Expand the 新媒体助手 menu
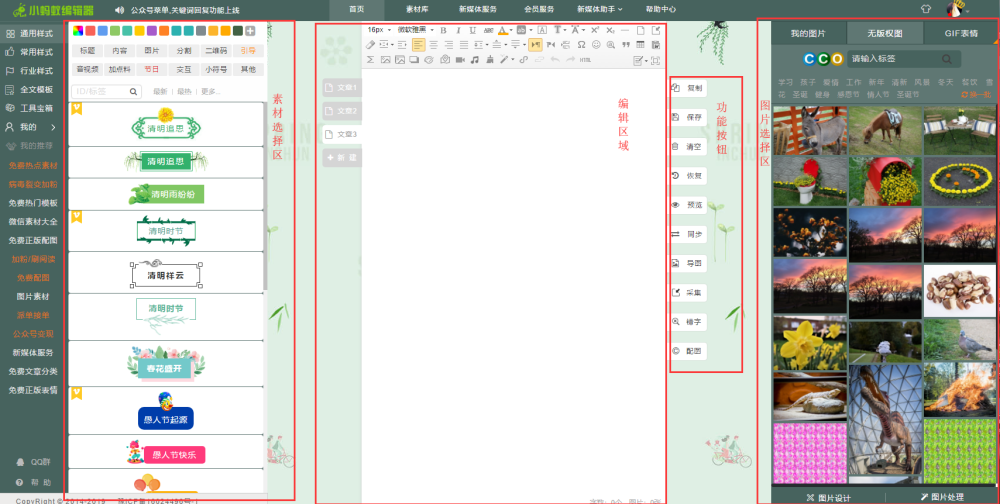1000x504 pixels. pyautogui.click(x=599, y=10)
